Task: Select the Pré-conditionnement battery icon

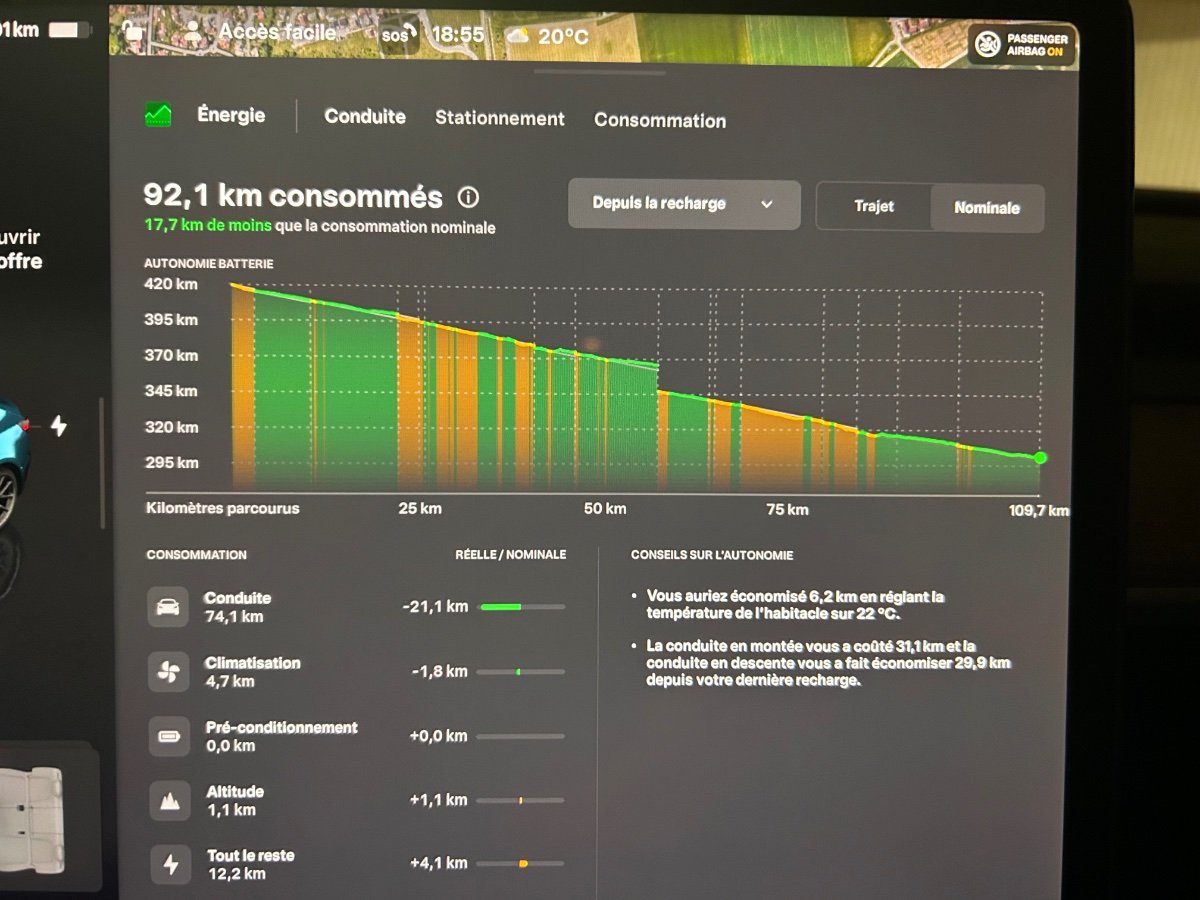Action: pyautogui.click(x=167, y=737)
